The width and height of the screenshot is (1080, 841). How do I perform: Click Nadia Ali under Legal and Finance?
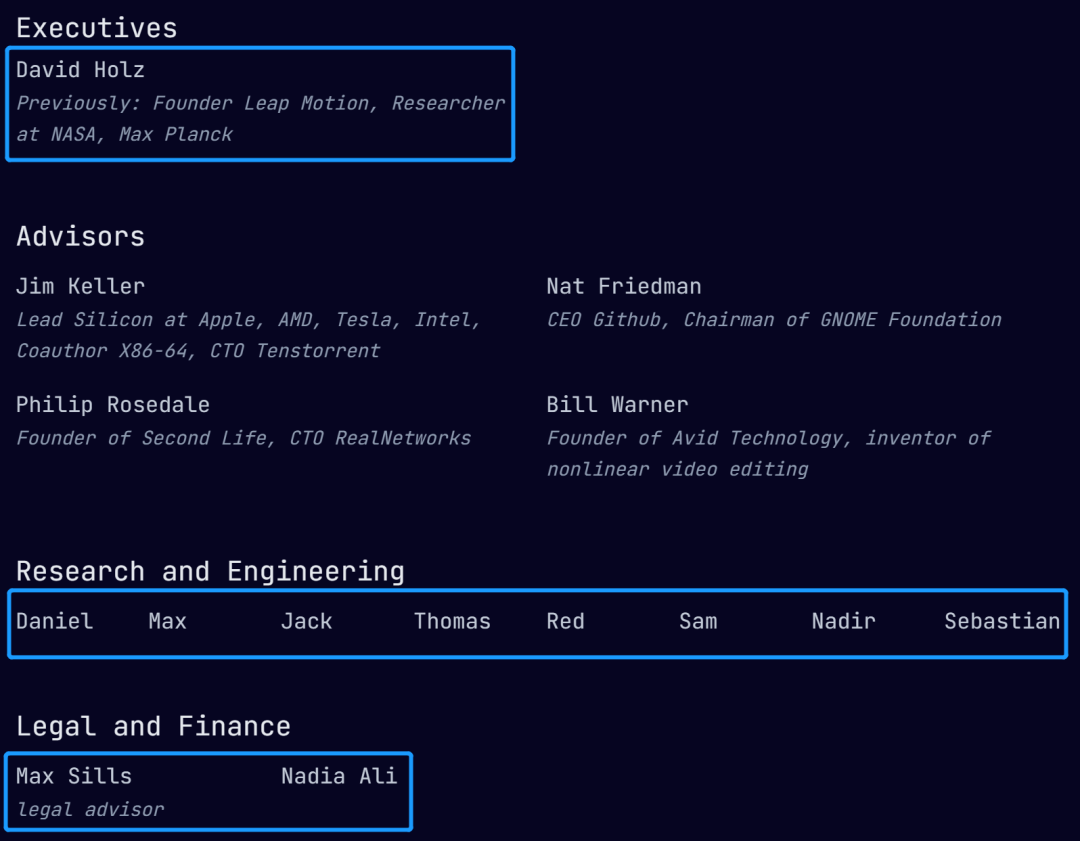point(339,776)
